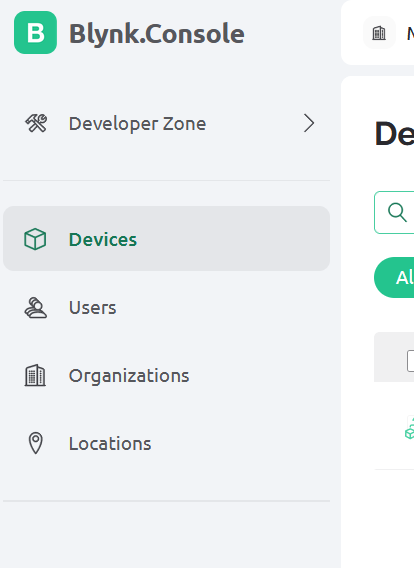The image size is (414, 568).
Task: Click the magnifier icon in search box
Action: click(397, 212)
